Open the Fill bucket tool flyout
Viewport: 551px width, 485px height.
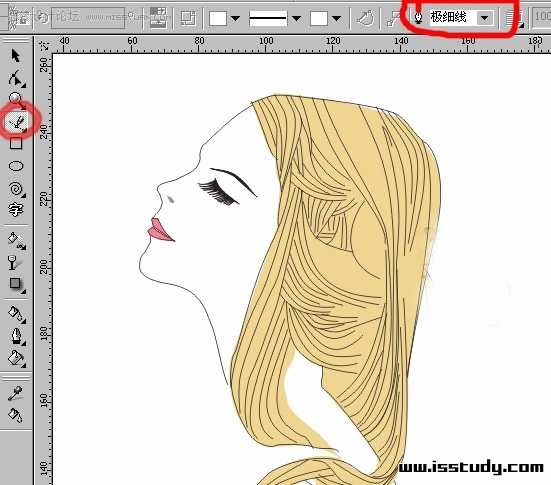(x=16, y=359)
